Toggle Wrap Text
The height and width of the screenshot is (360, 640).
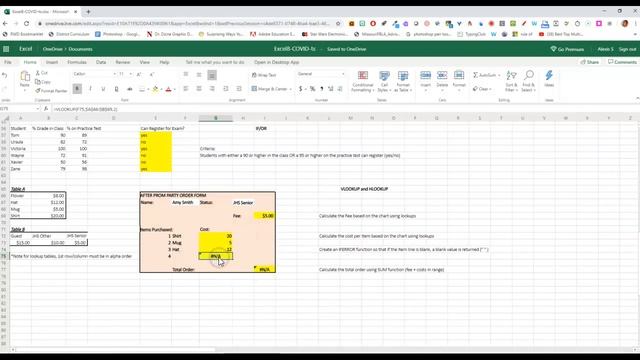264,75
